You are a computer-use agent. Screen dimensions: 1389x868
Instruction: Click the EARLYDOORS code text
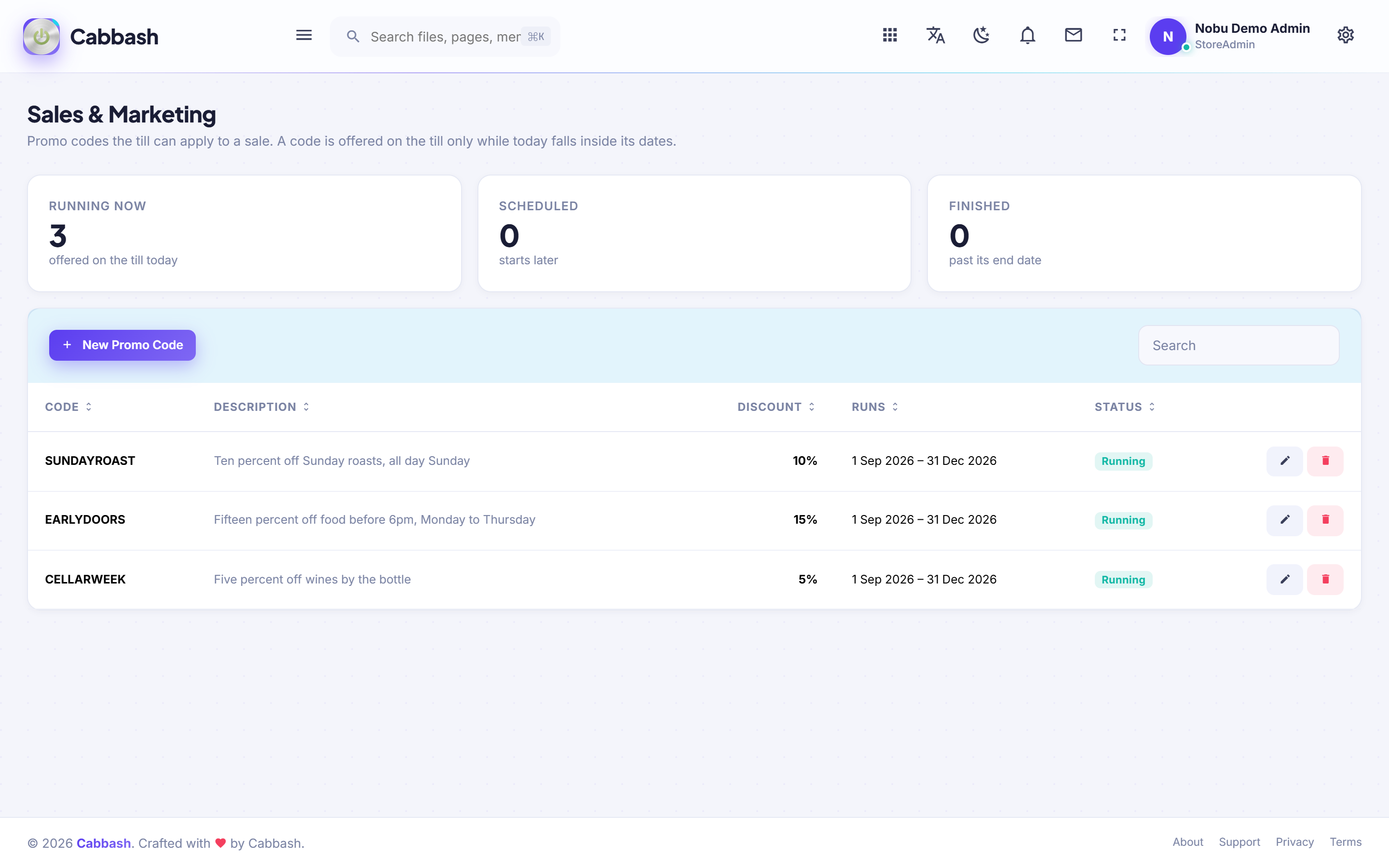(85, 519)
